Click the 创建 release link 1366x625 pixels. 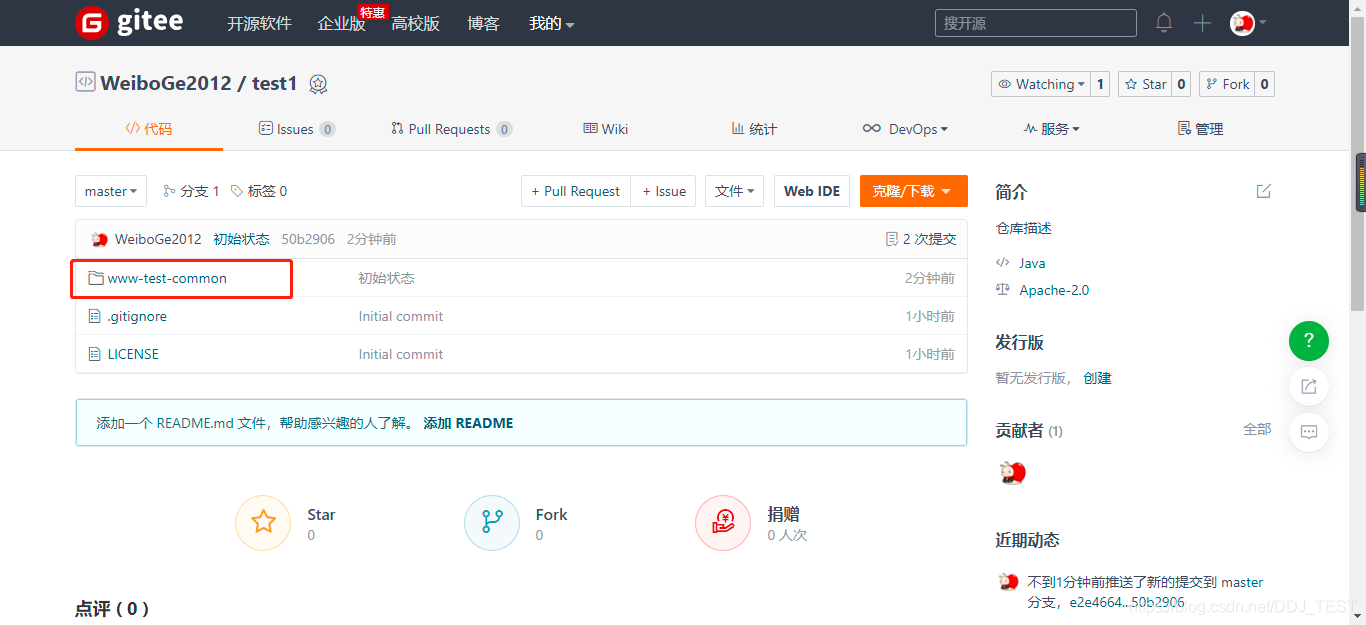[1097, 378]
